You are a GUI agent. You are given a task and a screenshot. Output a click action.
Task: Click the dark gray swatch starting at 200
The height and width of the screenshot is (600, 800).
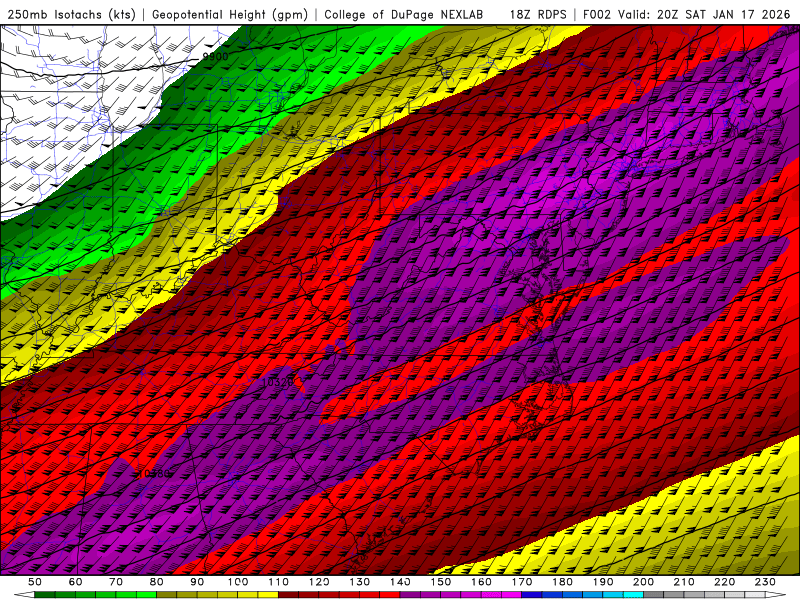[x=654, y=595]
